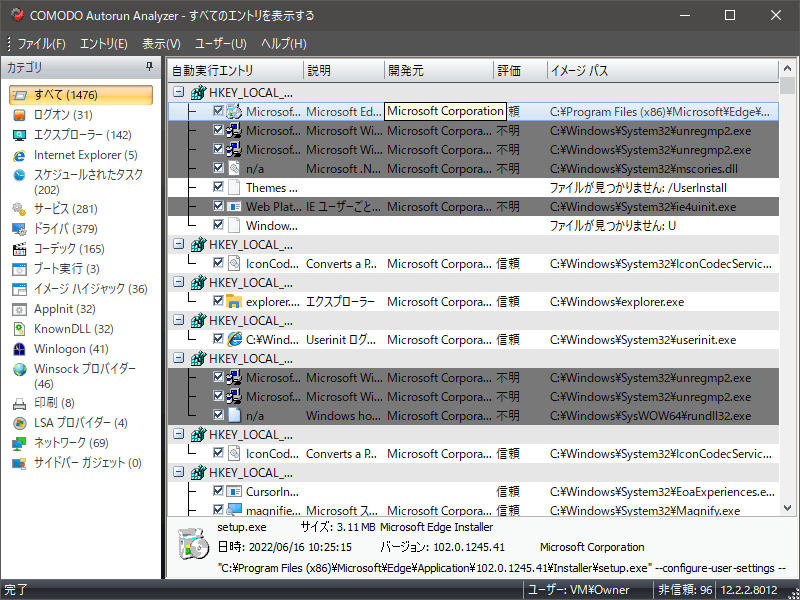Toggle the explorer.exe entry checkbox
Viewport: 800px width, 600px height.
(x=218, y=301)
